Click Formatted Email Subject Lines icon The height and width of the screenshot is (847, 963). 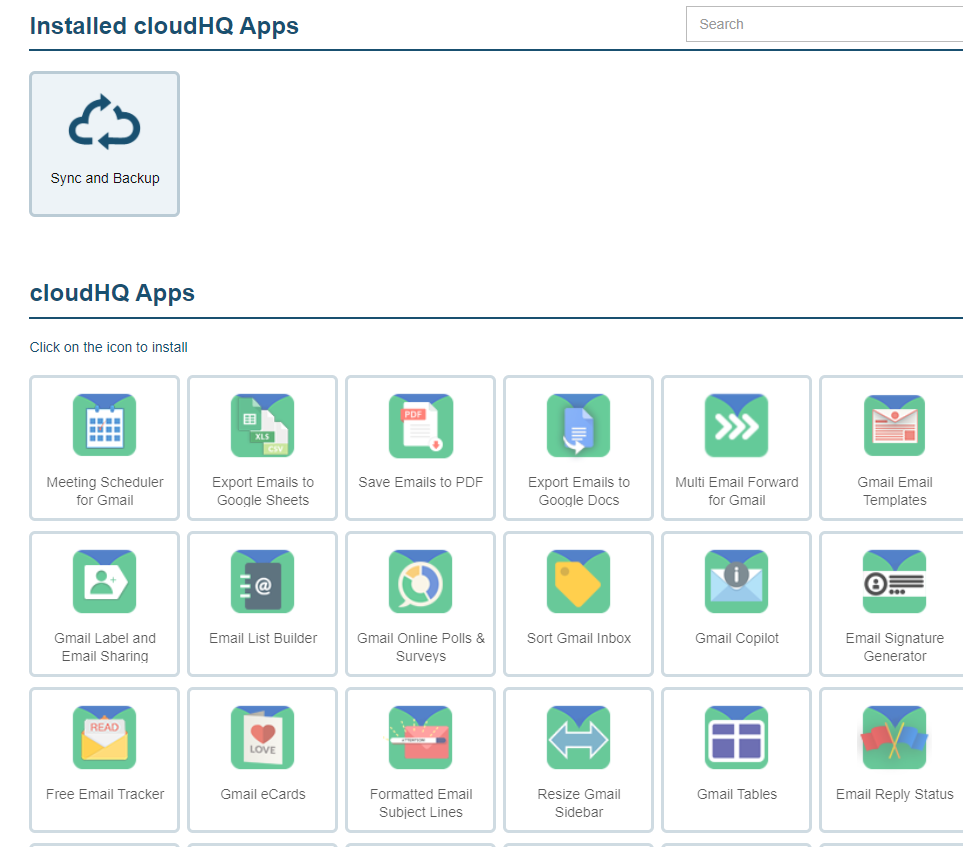tap(421, 737)
